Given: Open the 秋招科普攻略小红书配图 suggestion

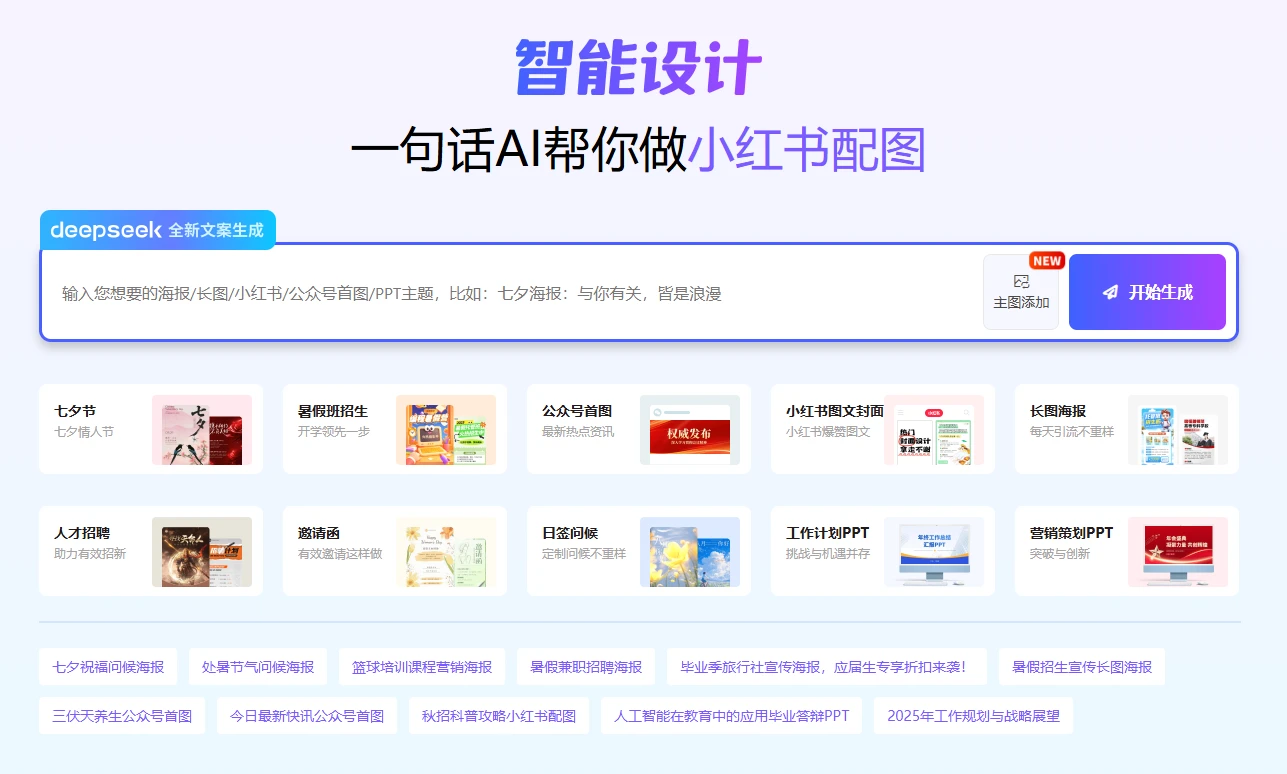Looking at the screenshot, I should [x=499, y=715].
